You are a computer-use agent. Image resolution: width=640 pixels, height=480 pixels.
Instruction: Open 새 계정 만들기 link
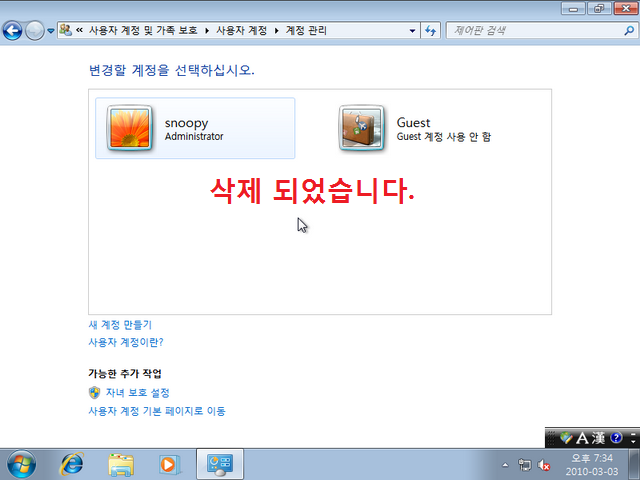120,325
